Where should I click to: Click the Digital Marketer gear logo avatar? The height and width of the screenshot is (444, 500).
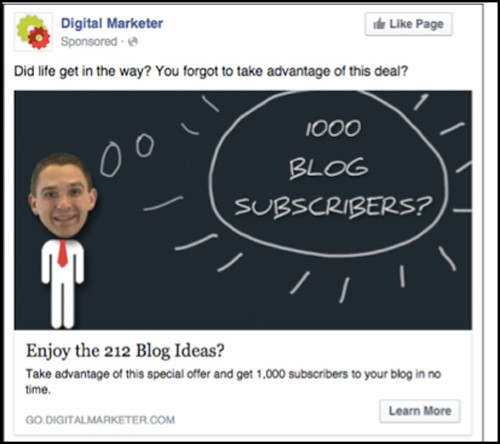(x=33, y=32)
